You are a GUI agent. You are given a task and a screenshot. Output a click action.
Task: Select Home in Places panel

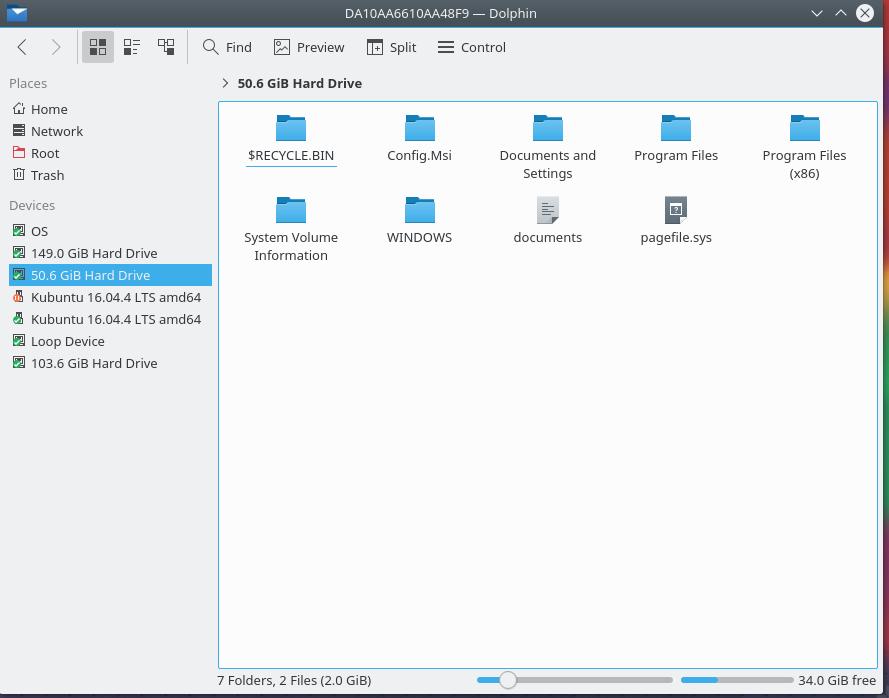point(49,109)
